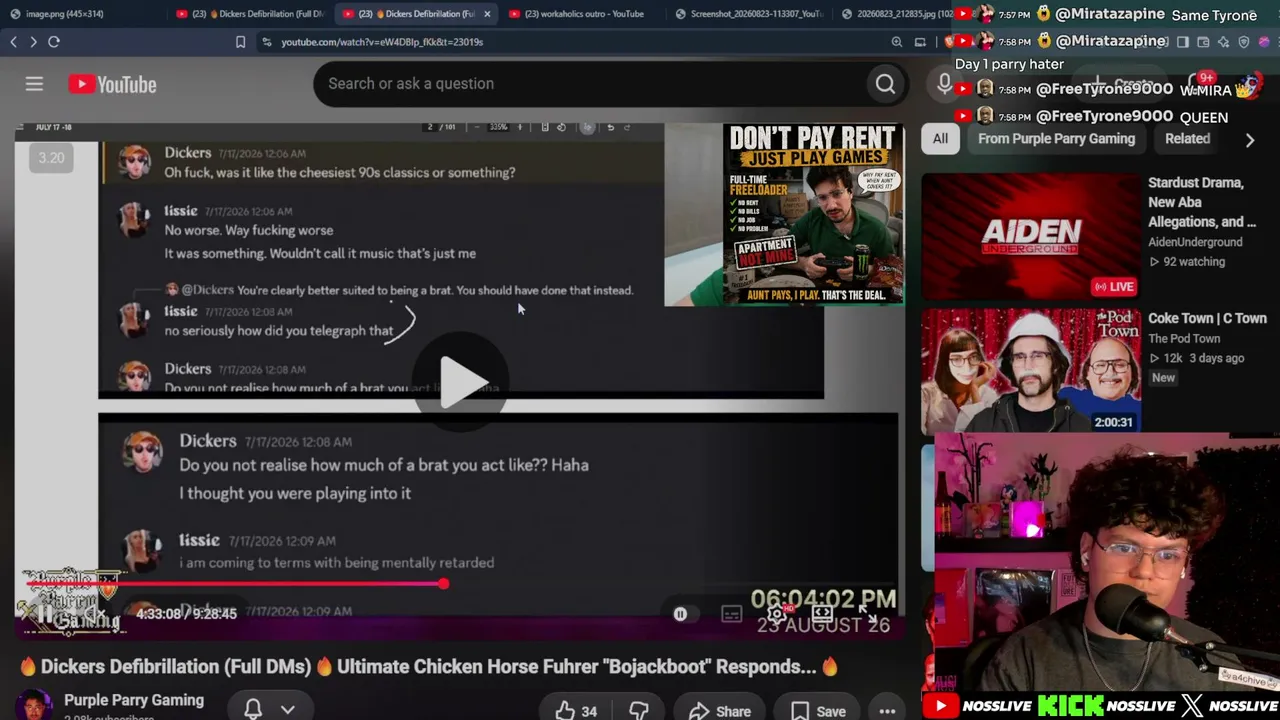Image resolution: width=1280 pixels, height=720 pixels.
Task: Click the 4:33:08 / 9:28:45 time display
Action: tap(186, 614)
